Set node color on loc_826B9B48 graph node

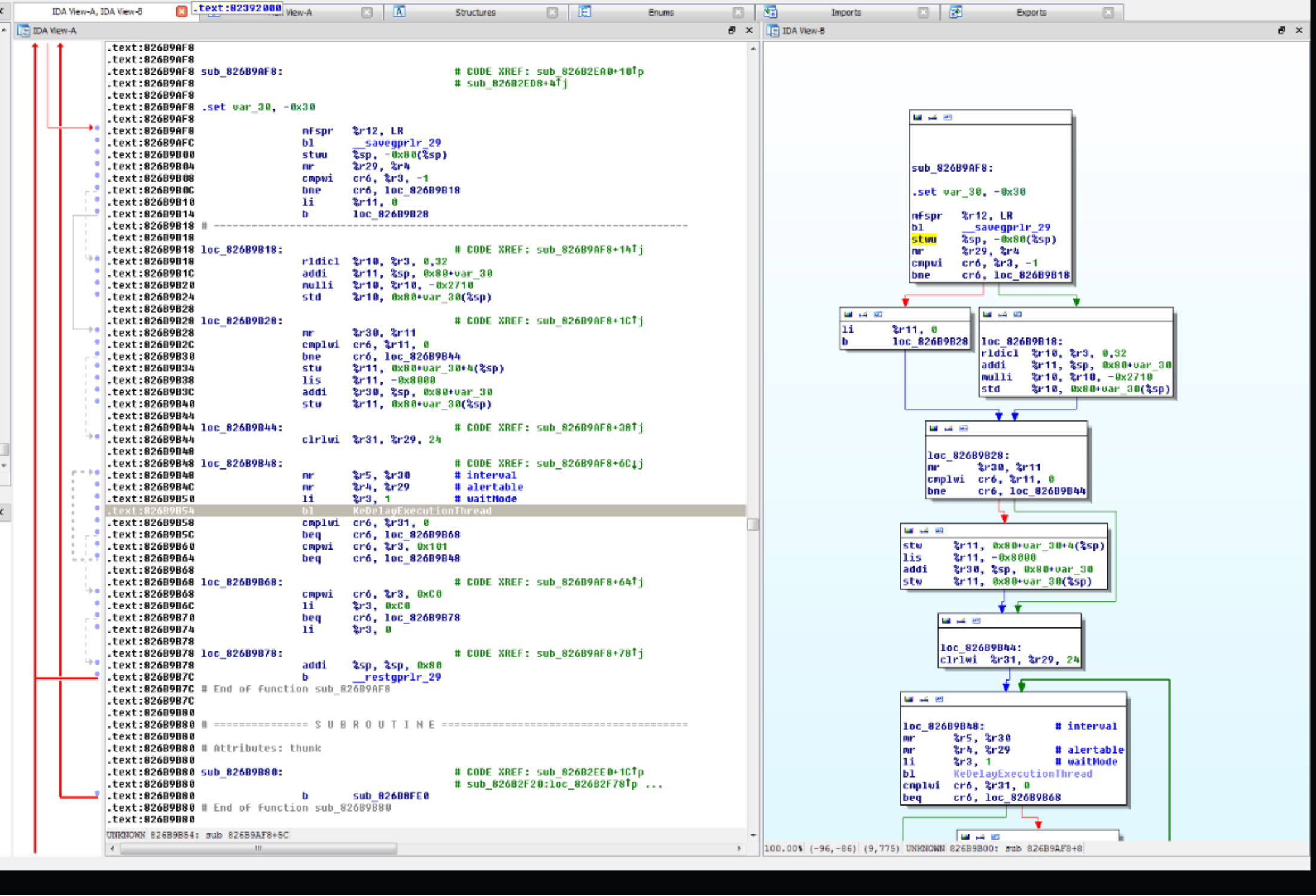point(909,699)
